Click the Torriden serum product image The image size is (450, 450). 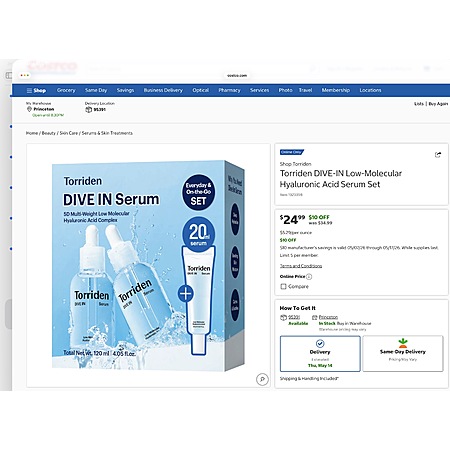pyautogui.click(x=148, y=266)
